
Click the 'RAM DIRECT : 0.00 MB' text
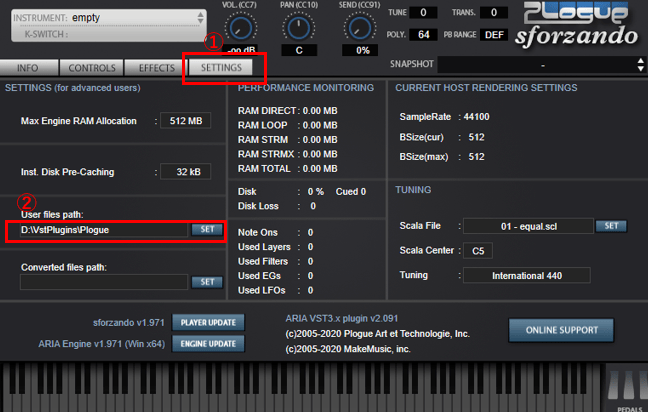tap(288, 111)
